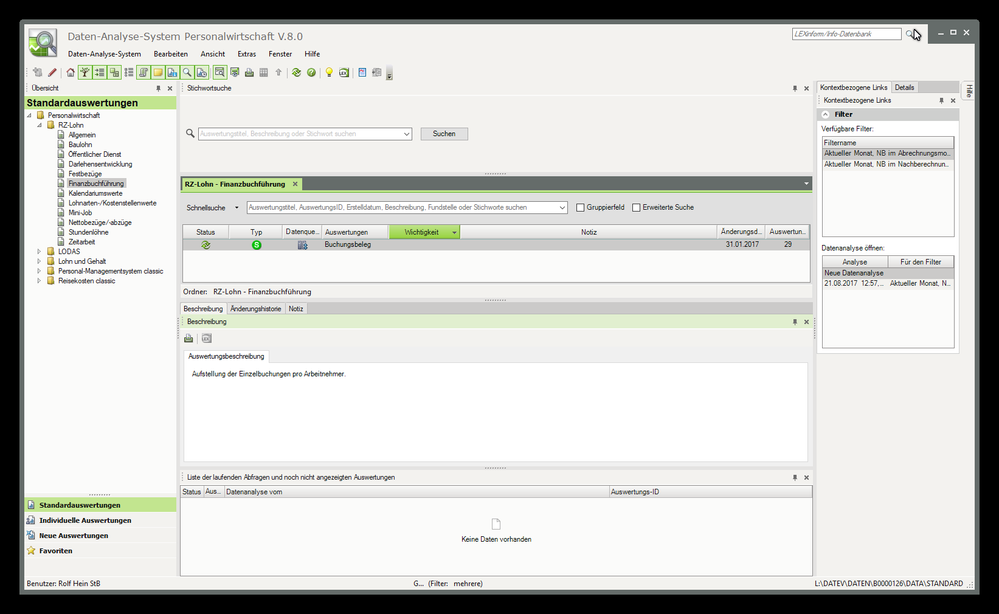Image resolution: width=999 pixels, height=614 pixels.
Task: Open the Ansicht menu
Action: coord(213,54)
